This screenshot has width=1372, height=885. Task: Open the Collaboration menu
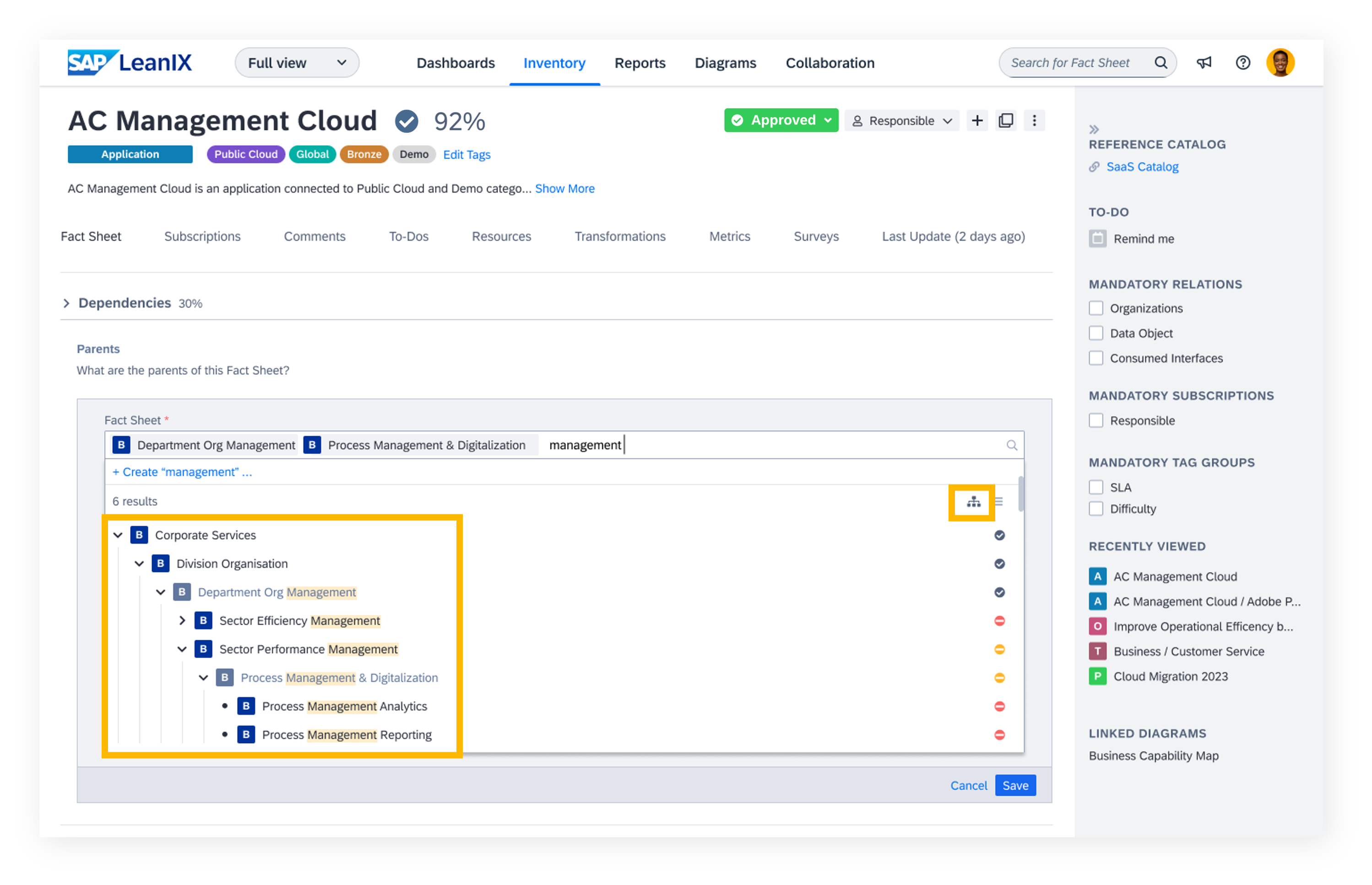pyautogui.click(x=830, y=63)
